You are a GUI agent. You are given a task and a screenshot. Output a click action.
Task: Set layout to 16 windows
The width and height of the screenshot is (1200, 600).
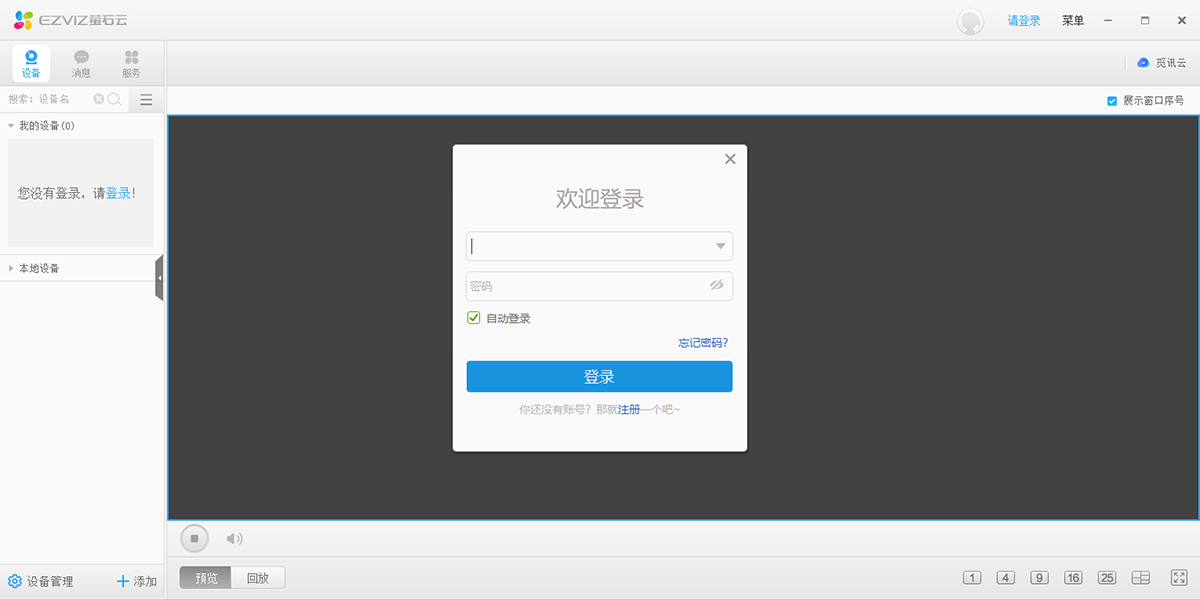coord(1073,578)
